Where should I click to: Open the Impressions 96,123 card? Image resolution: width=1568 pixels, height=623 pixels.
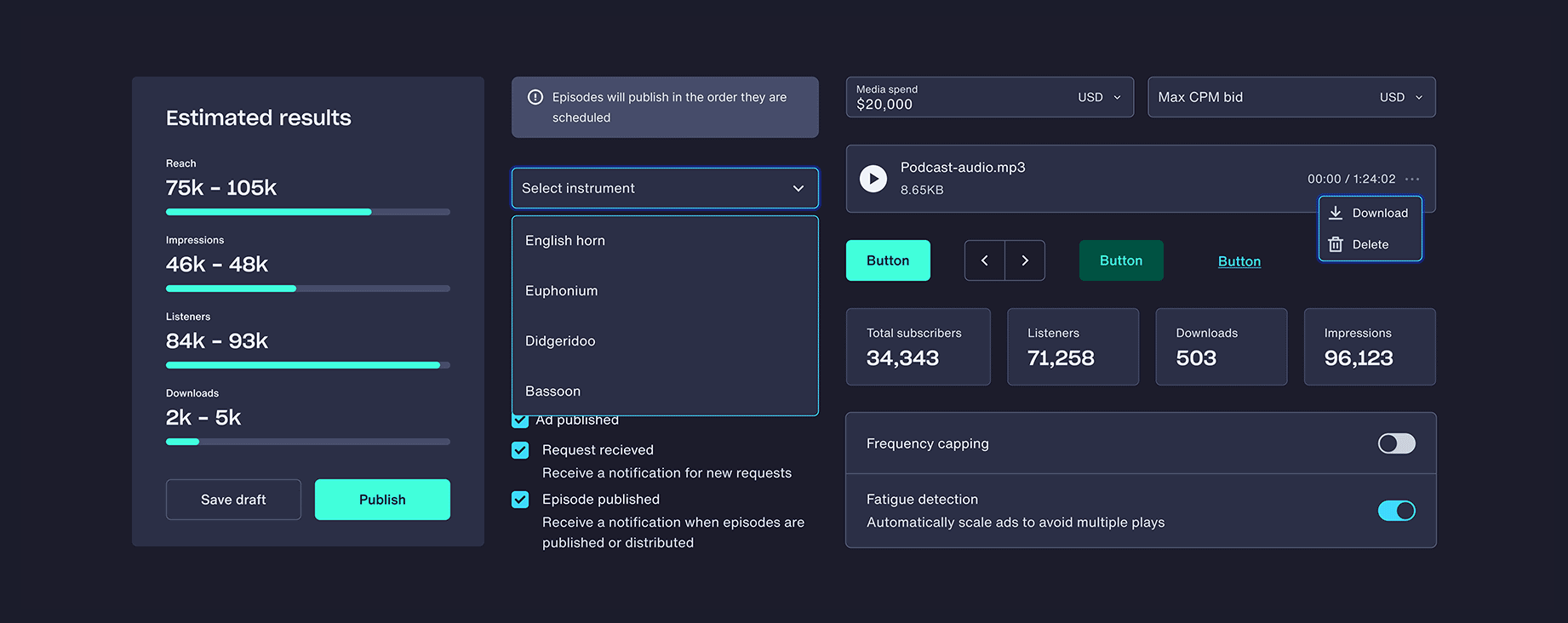[x=1370, y=346]
